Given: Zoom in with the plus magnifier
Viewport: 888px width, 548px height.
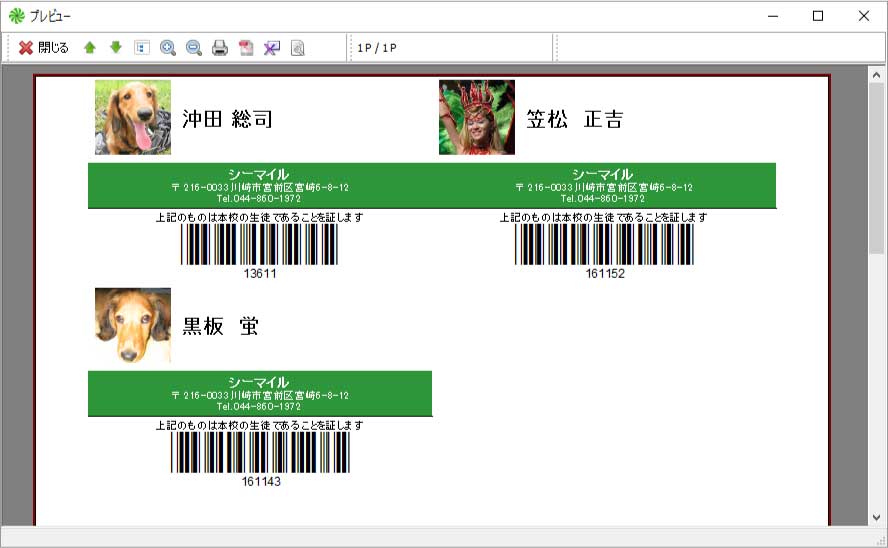Looking at the screenshot, I should click(x=168, y=48).
